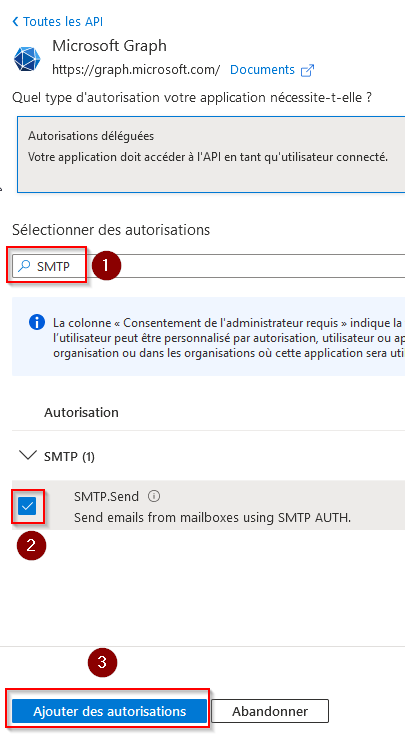Click the Abandonner button
Screen dimensions: 405x734
pyautogui.click(x=270, y=712)
